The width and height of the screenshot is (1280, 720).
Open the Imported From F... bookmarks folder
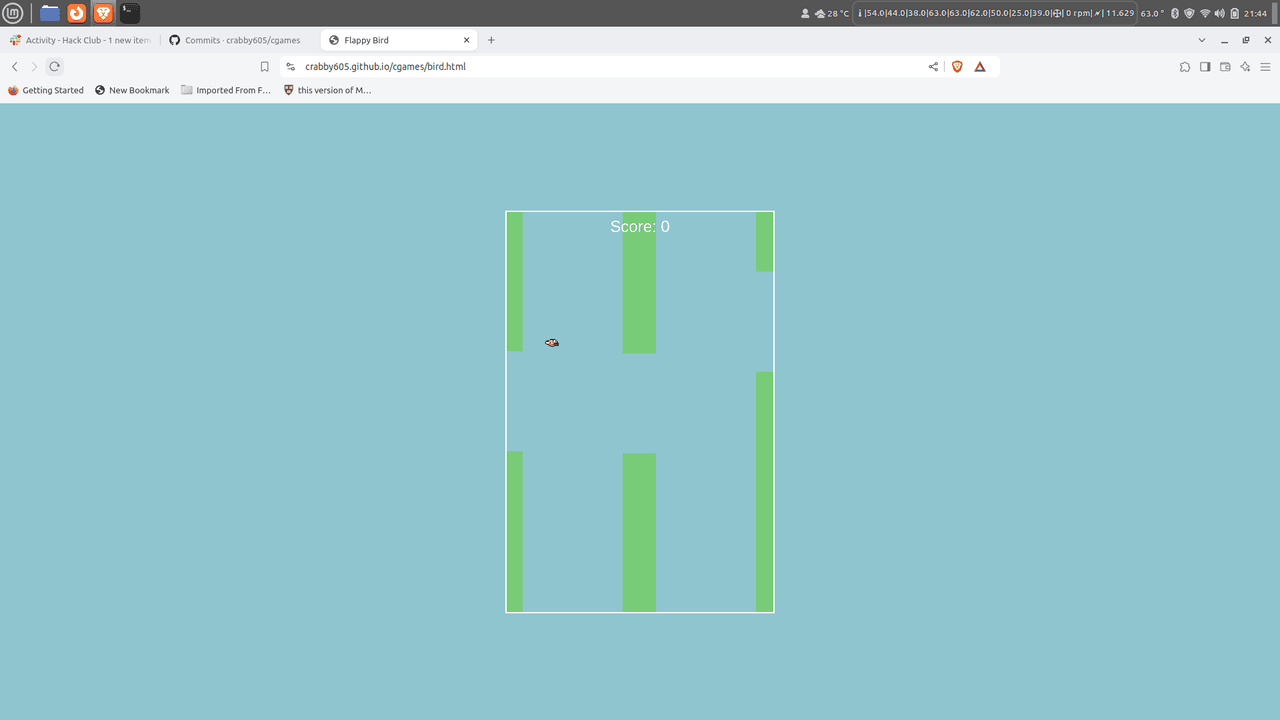[226, 90]
